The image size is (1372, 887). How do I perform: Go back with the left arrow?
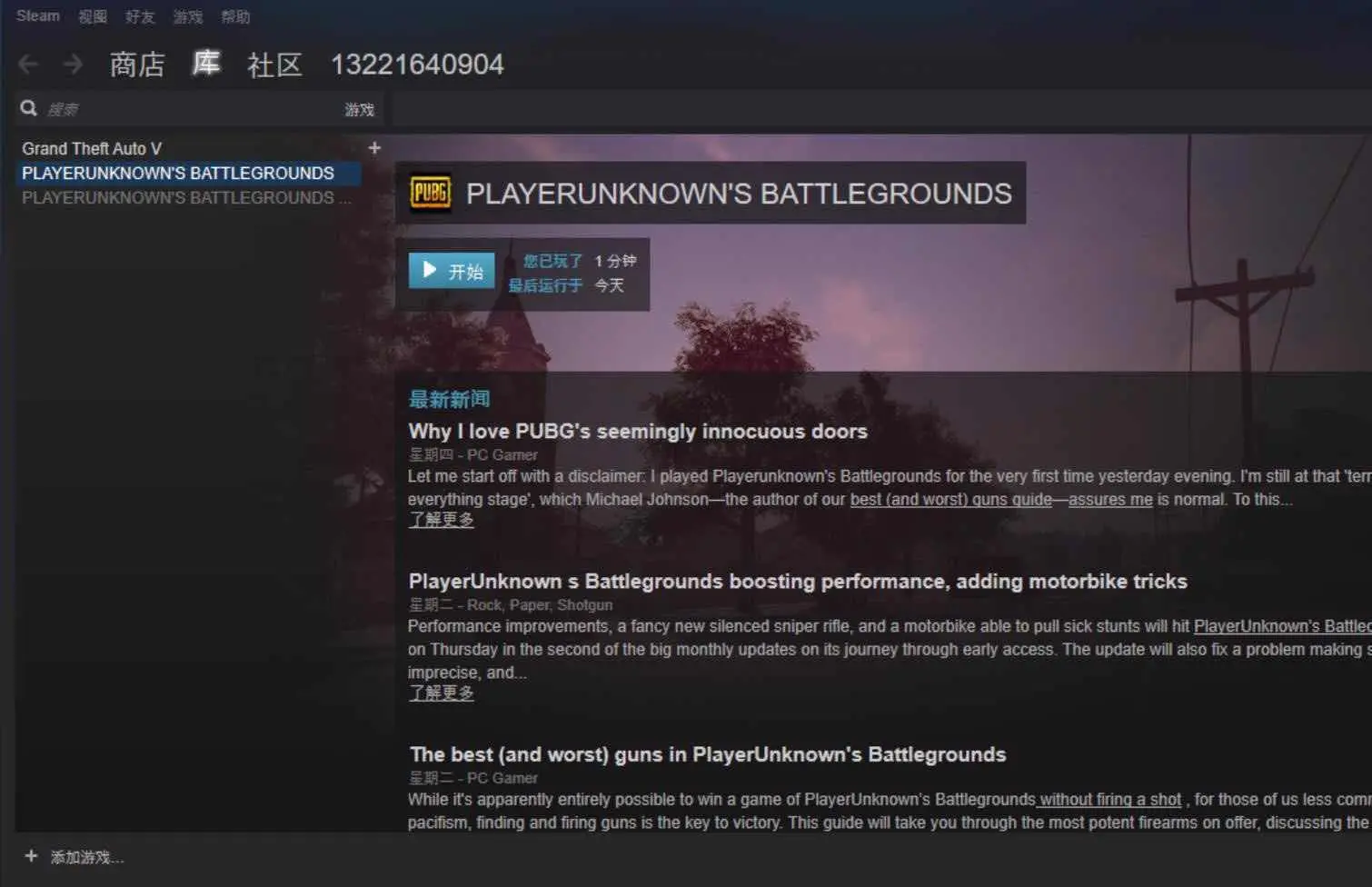pyautogui.click(x=28, y=64)
